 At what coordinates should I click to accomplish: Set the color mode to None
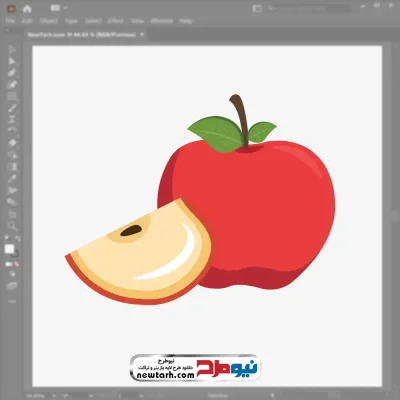16,264
